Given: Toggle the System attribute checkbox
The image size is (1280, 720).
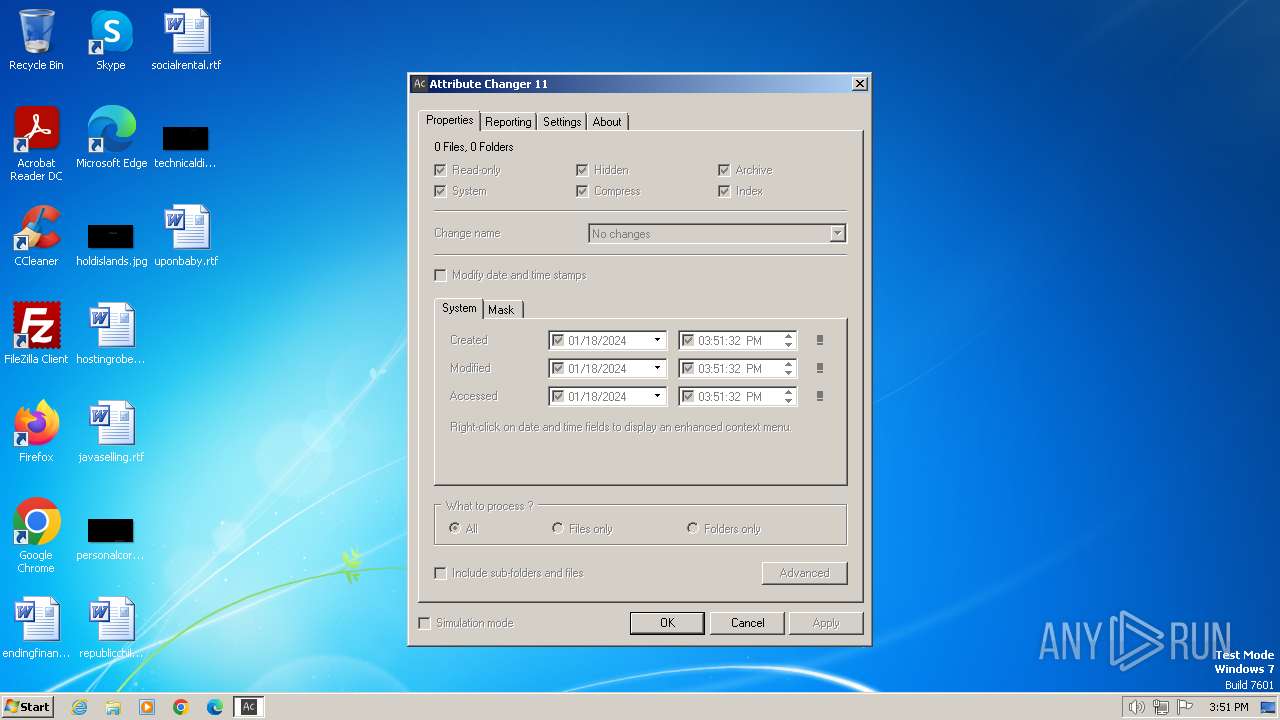Looking at the screenshot, I should (440, 191).
